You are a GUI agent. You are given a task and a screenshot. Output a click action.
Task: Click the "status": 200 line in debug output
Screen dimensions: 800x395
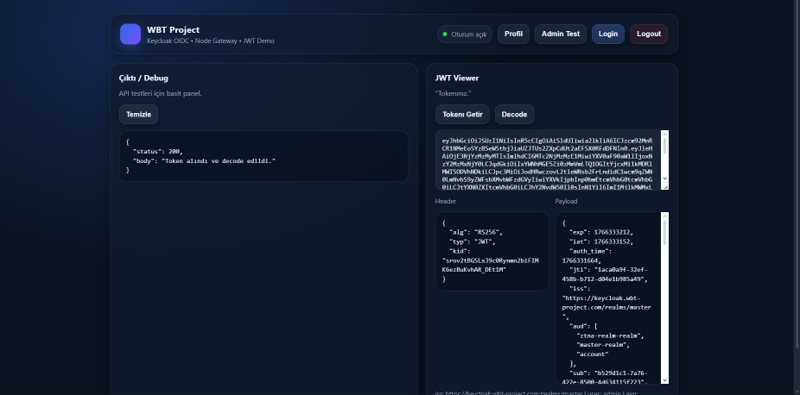click(157, 152)
